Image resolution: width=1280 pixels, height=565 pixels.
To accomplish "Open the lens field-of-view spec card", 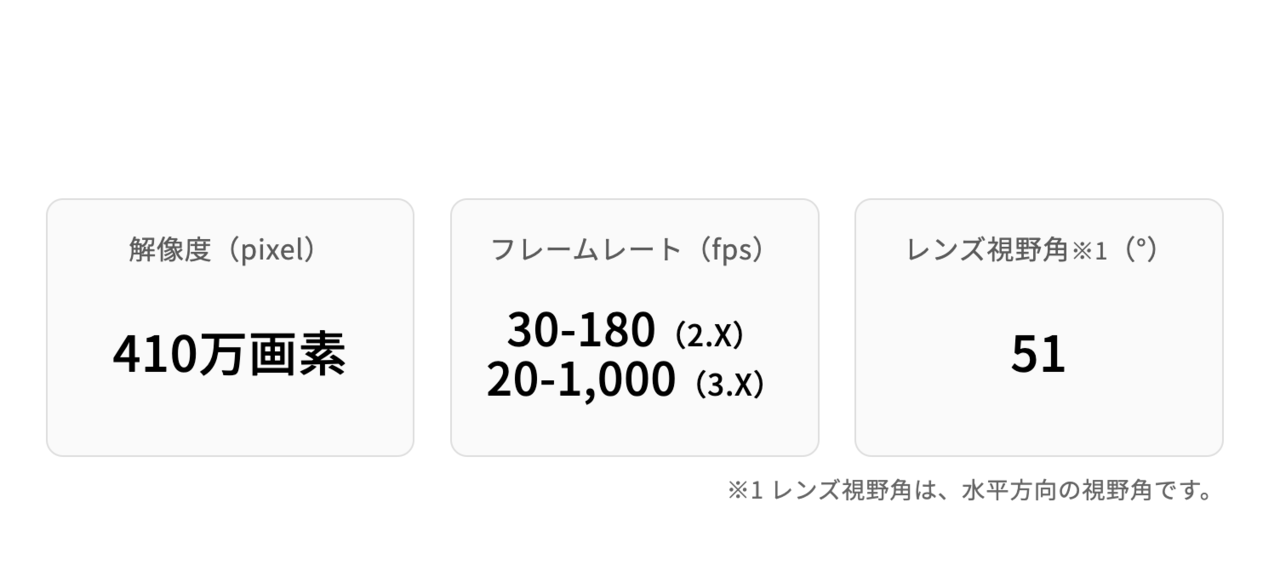I will (x=1038, y=327).
